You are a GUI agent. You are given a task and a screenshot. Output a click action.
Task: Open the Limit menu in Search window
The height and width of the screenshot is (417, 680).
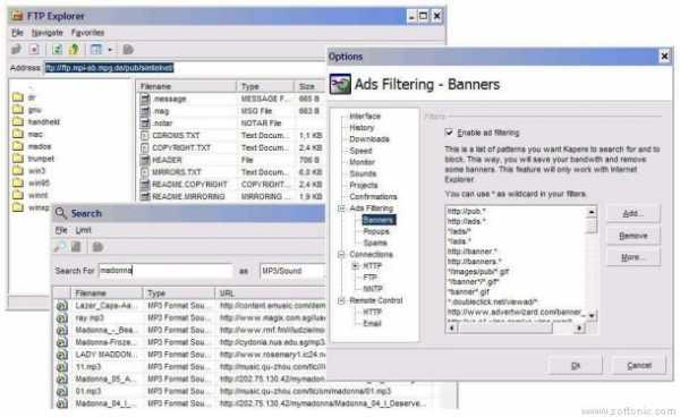(x=83, y=230)
